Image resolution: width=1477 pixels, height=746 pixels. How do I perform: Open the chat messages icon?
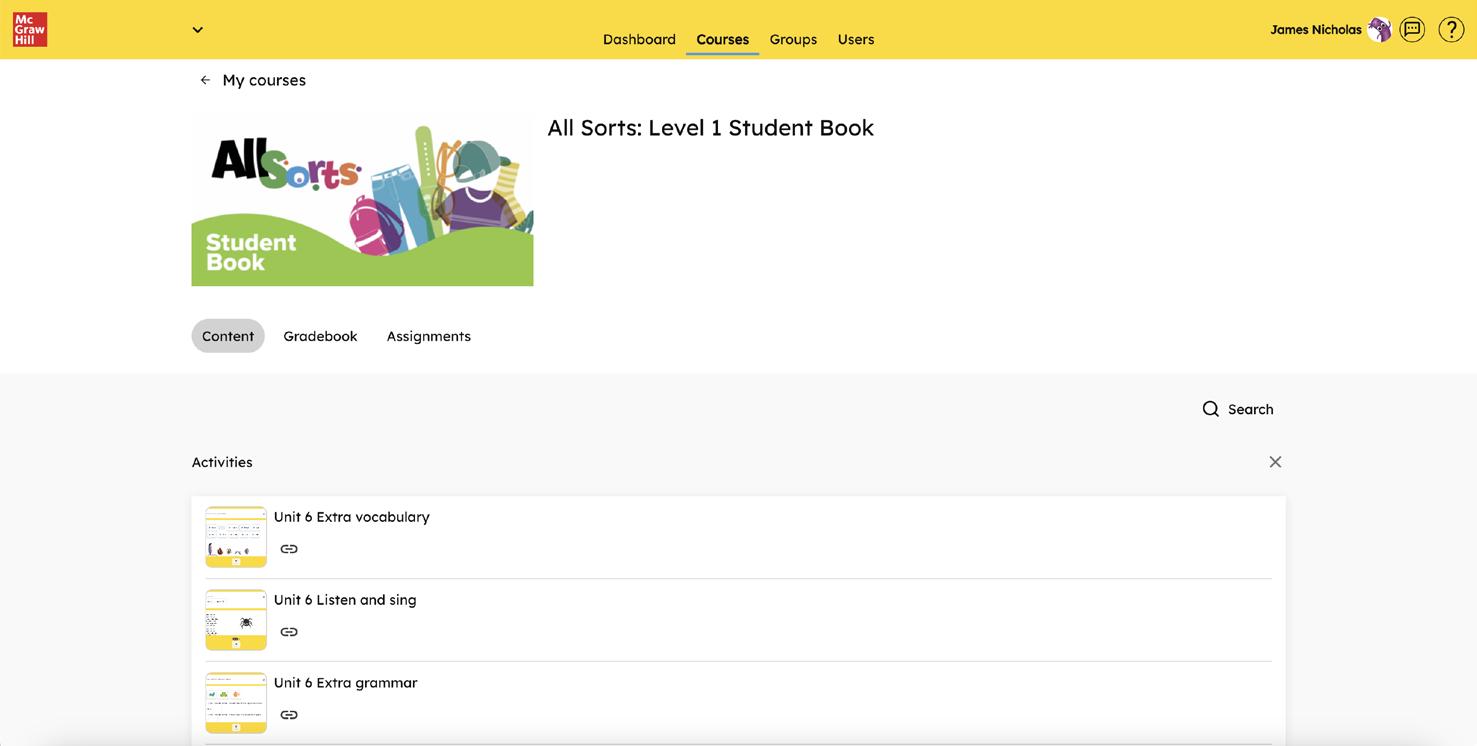1412,30
